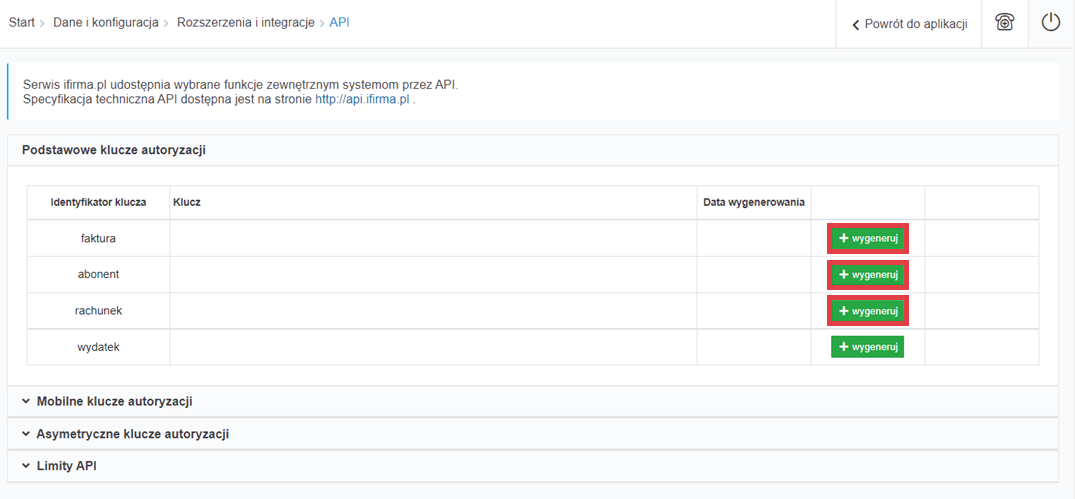This screenshot has height=499, width=1075.
Task: Click the faktura key field cell
Action: [433, 239]
